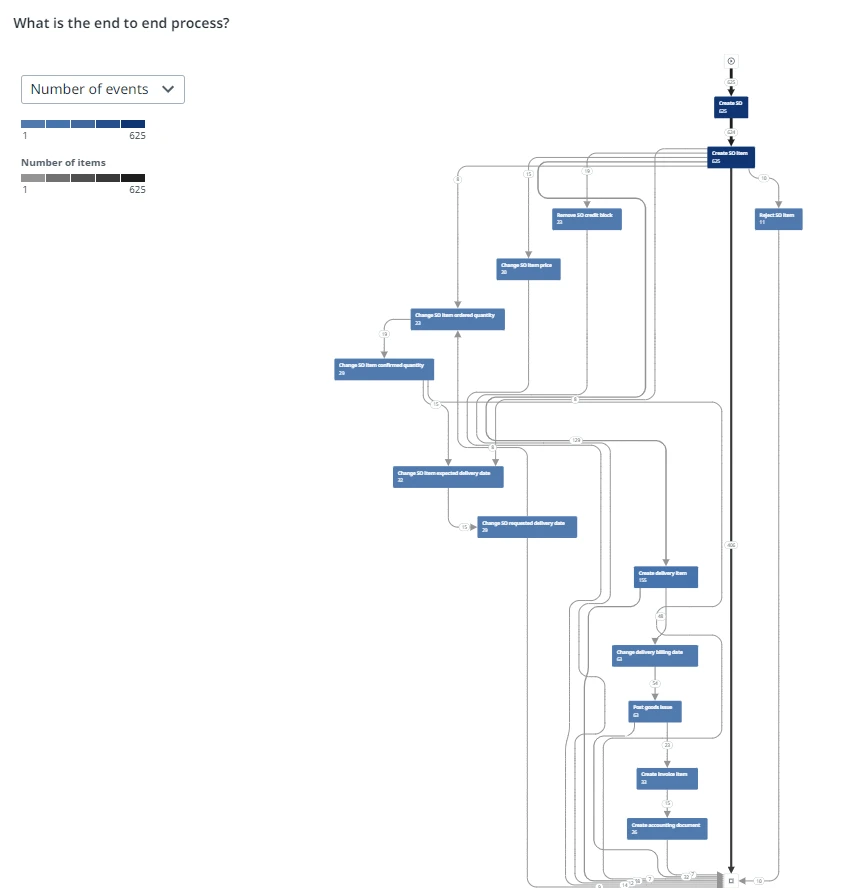Select Change SO item confirmed quantity node
This screenshot has height=890, width=845.
point(384,369)
